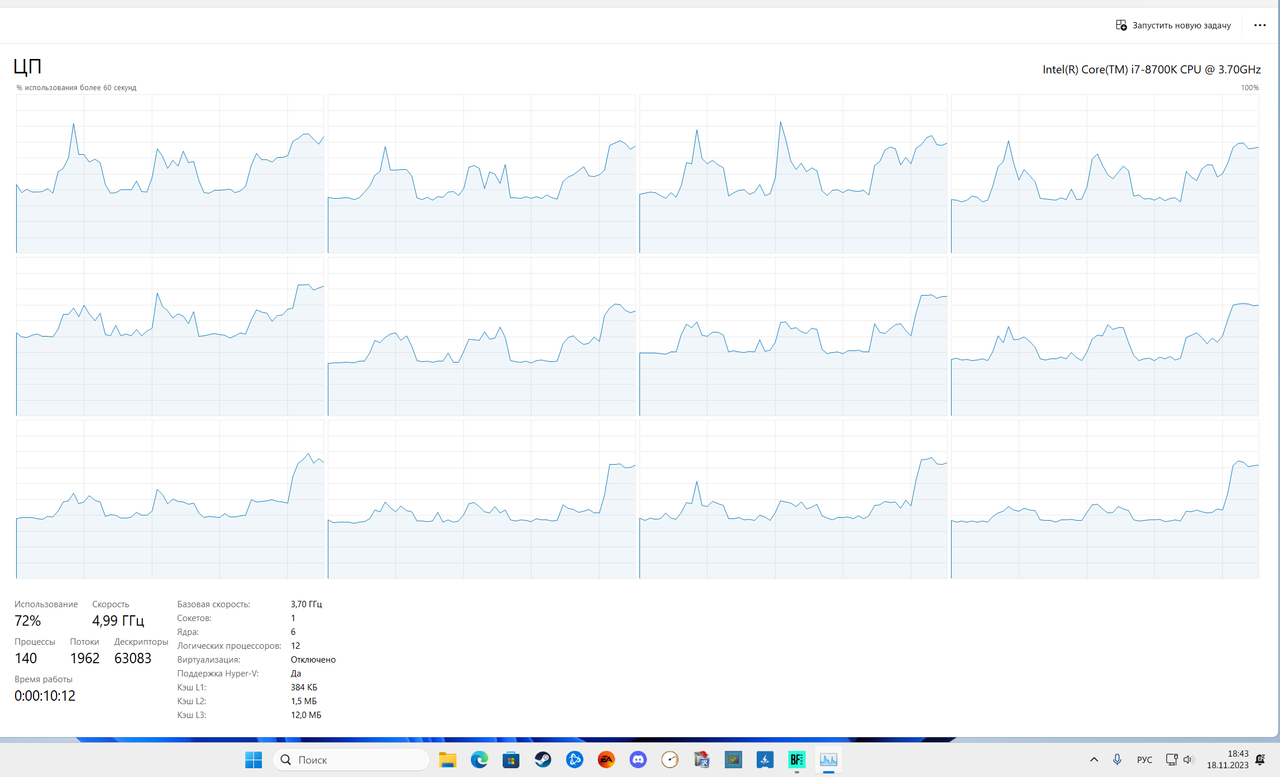The image size is (1280, 777).
Task: Click the graph caption about 60 seconds usage
Action: [76, 88]
